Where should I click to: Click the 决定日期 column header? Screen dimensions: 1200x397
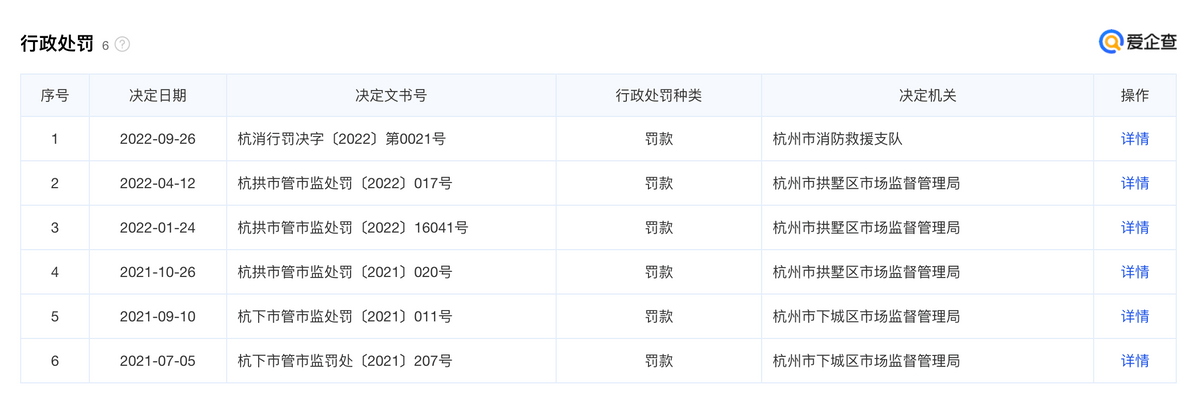[x=158, y=96]
